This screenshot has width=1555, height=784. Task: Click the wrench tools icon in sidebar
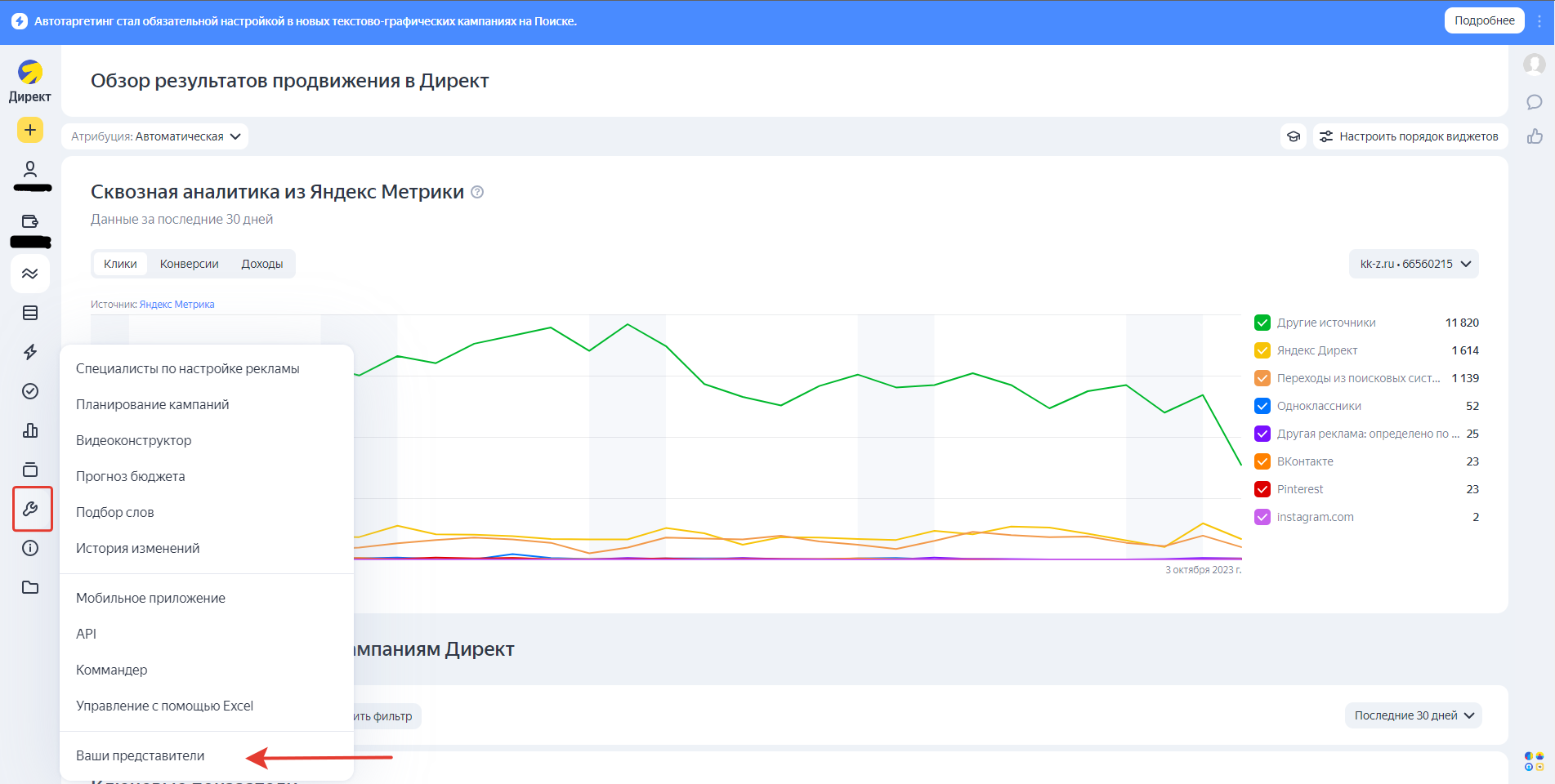(x=30, y=509)
